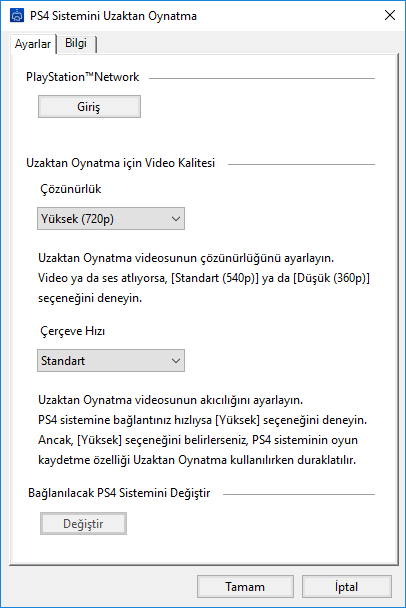The width and height of the screenshot is (406, 608).
Task: Open the Standart frame rate combo box
Action: [111, 361]
